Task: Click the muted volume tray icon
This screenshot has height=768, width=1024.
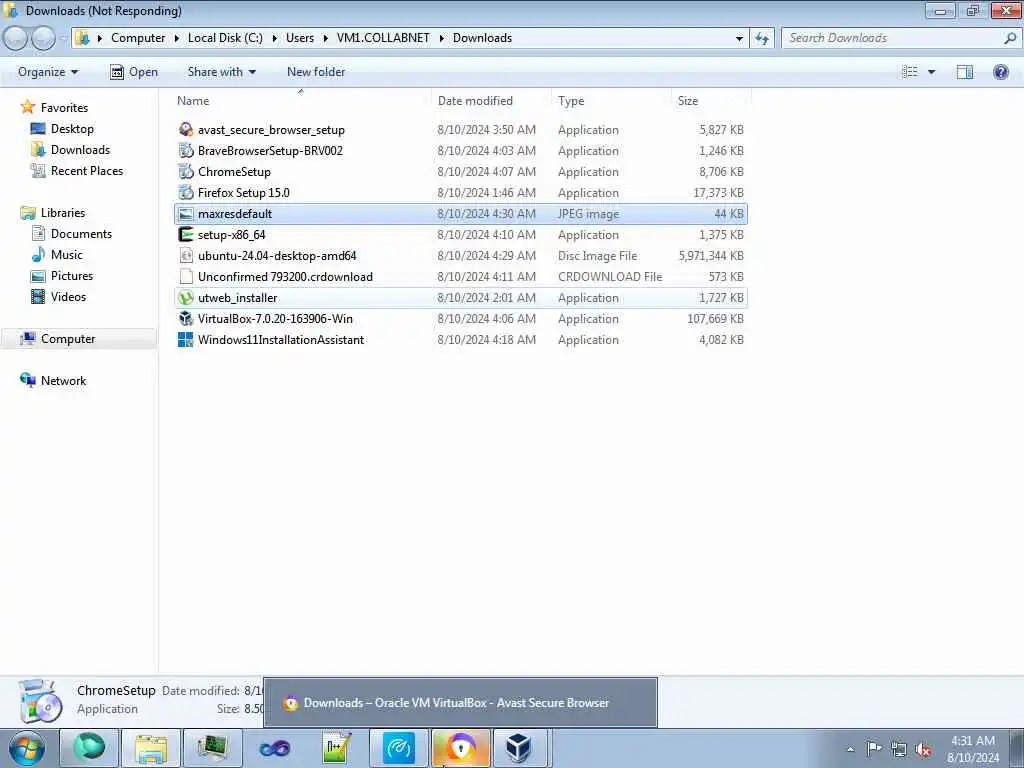Action: click(x=923, y=750)
